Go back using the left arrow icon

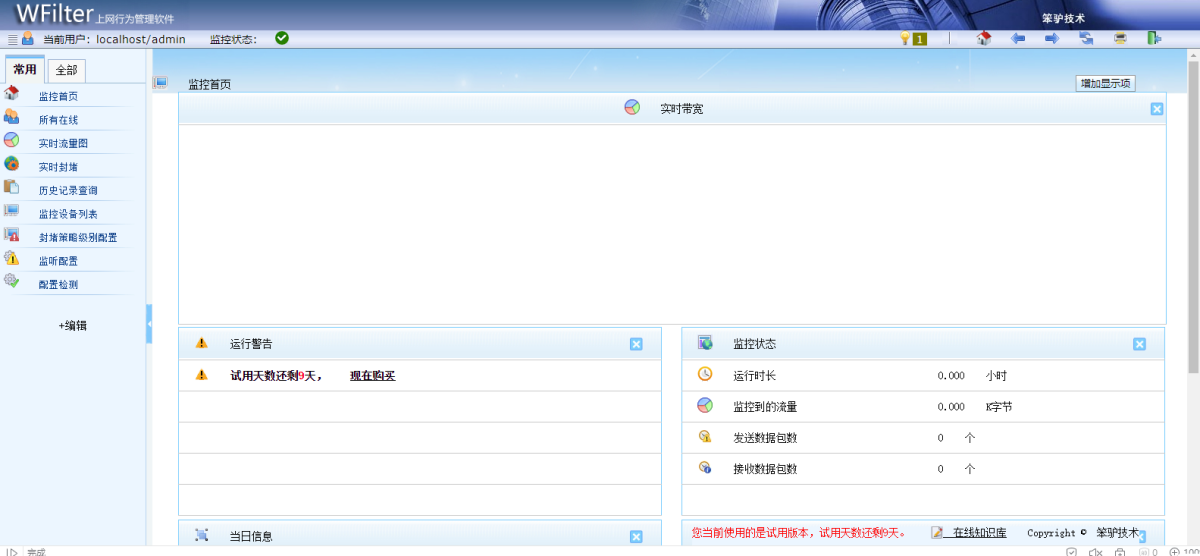pyautogui.click(x=1018, y=38)
